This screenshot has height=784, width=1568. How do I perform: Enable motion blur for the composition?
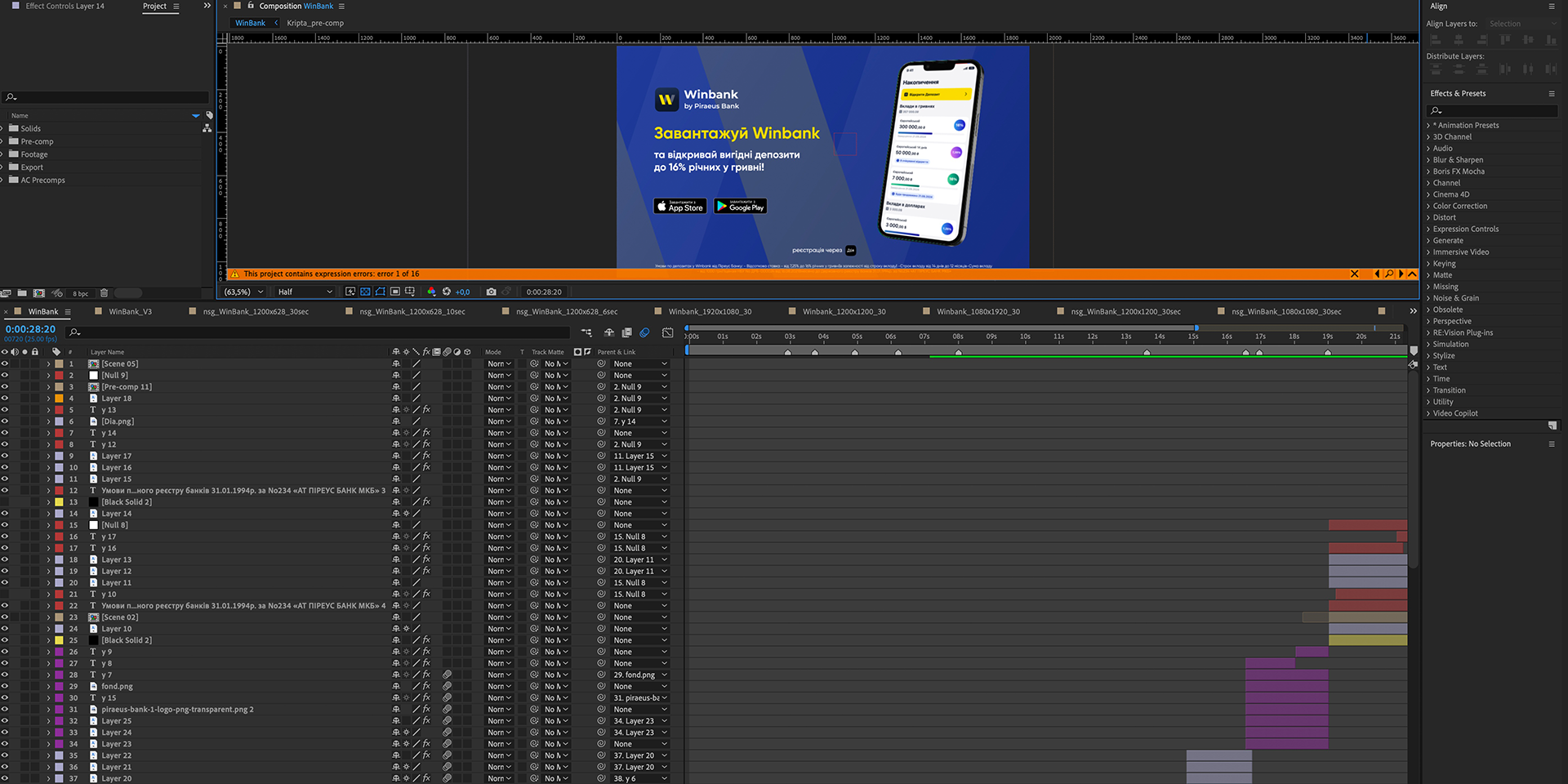pos(644,332)
